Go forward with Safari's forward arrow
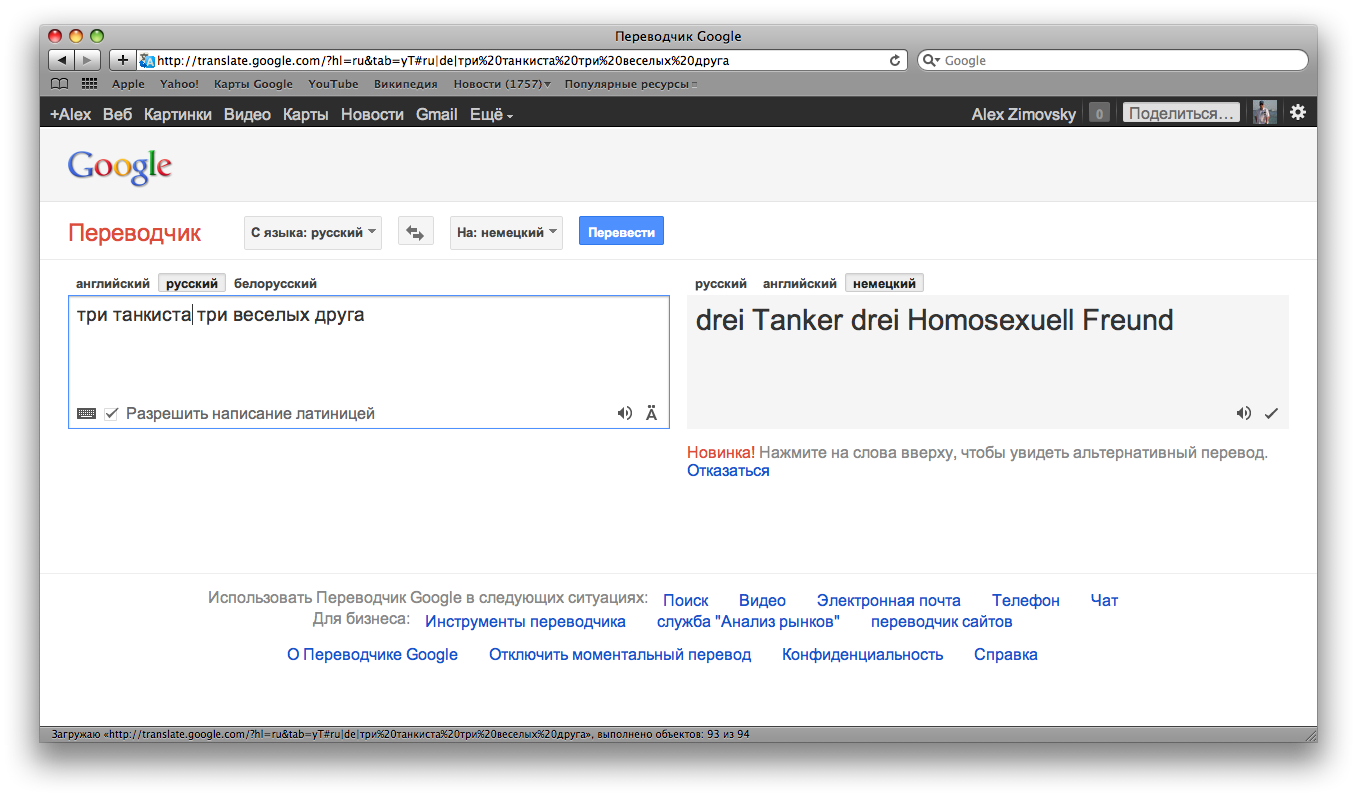1357x797 pixels. [x=88, y=60]
